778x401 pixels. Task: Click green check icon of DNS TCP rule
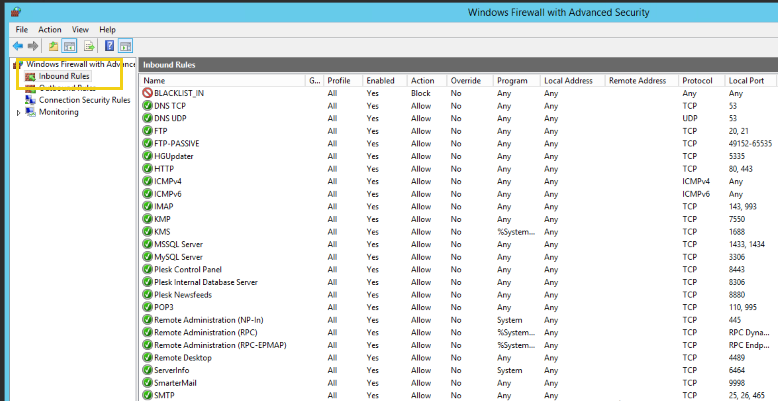147,106
